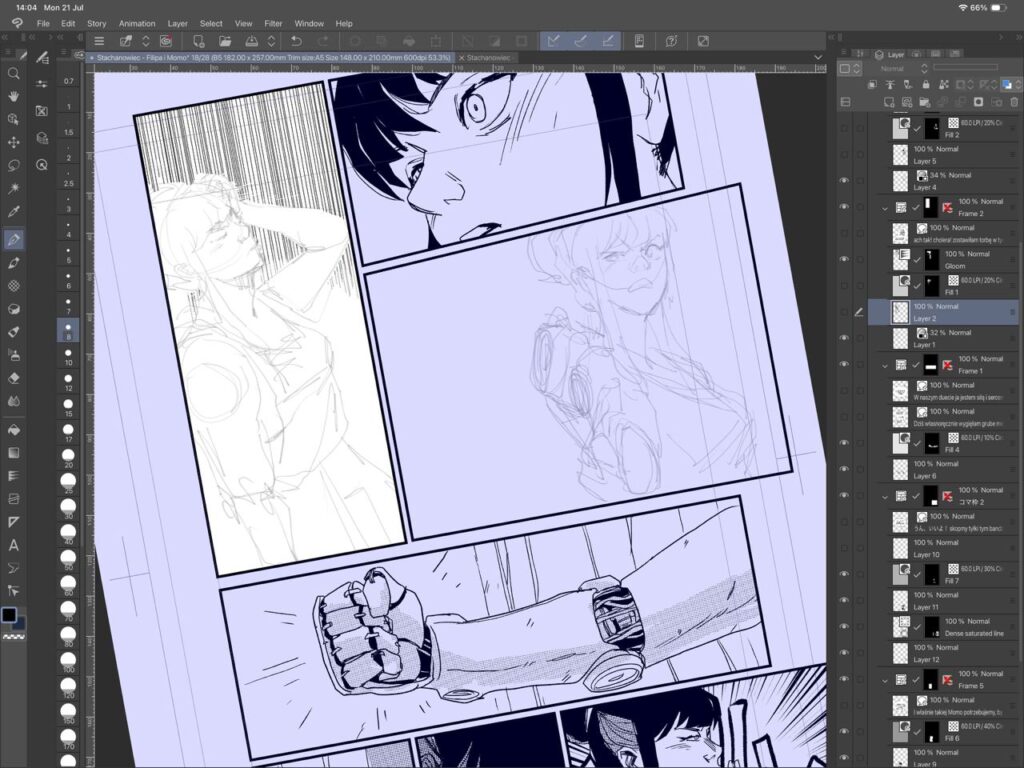Select the Eraser tool
This screenshot has width=1024, height=768.
tap(14, 378)
